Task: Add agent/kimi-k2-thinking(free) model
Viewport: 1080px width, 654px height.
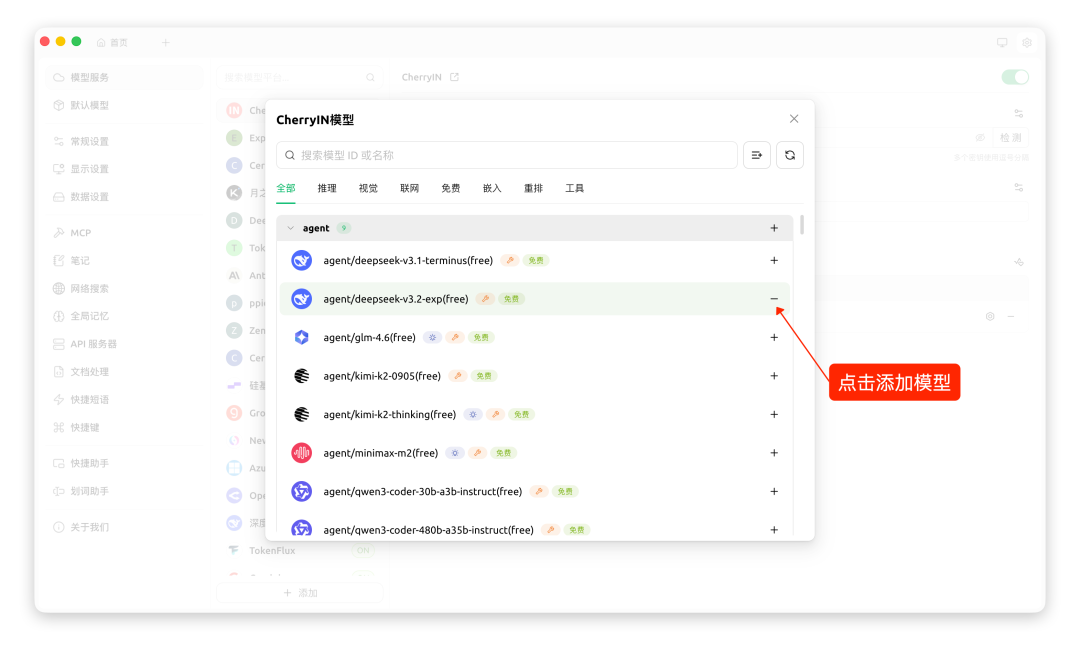Action: pos(774,414)
